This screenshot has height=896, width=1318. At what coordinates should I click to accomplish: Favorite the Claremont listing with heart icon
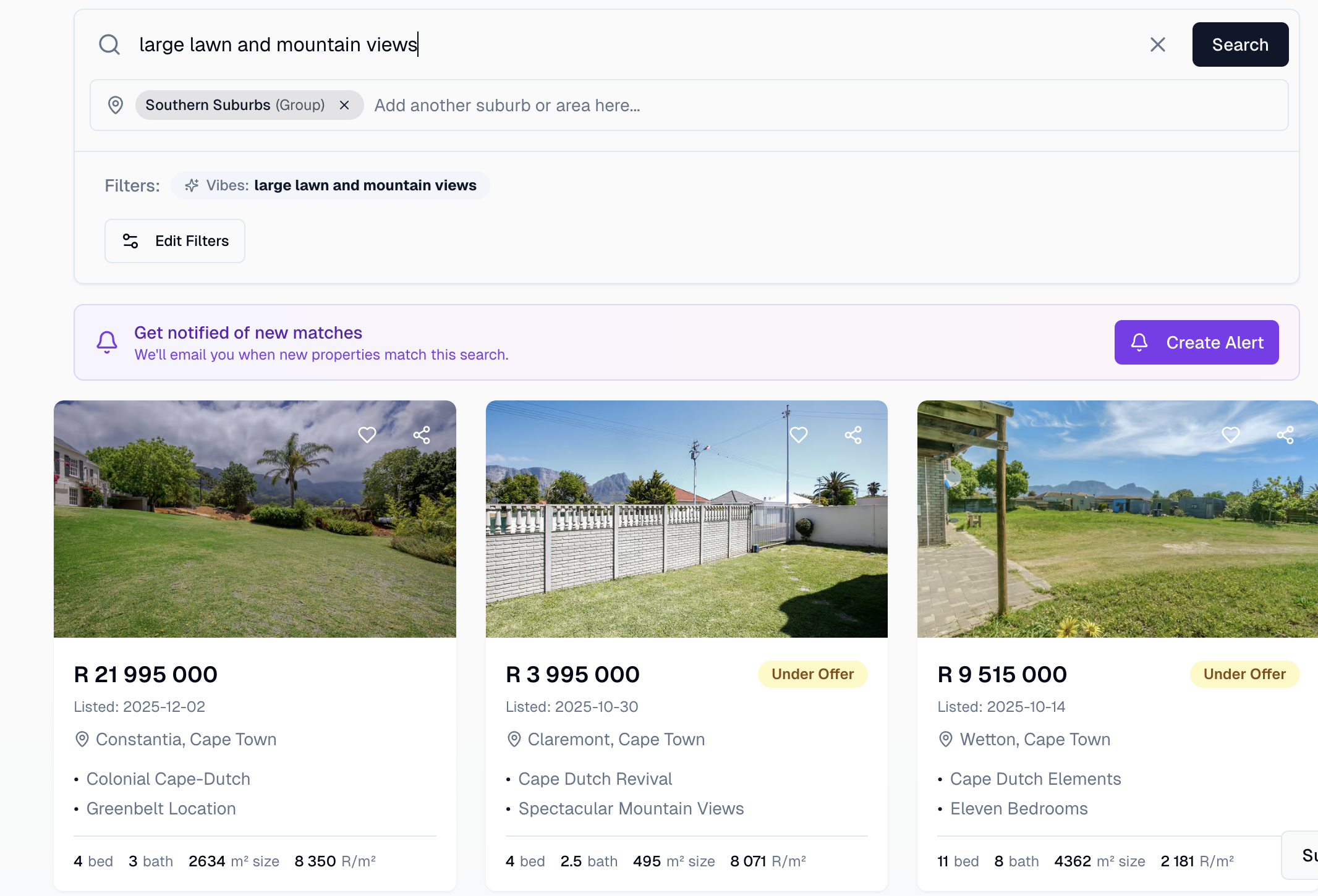click(x=799, y=435)
